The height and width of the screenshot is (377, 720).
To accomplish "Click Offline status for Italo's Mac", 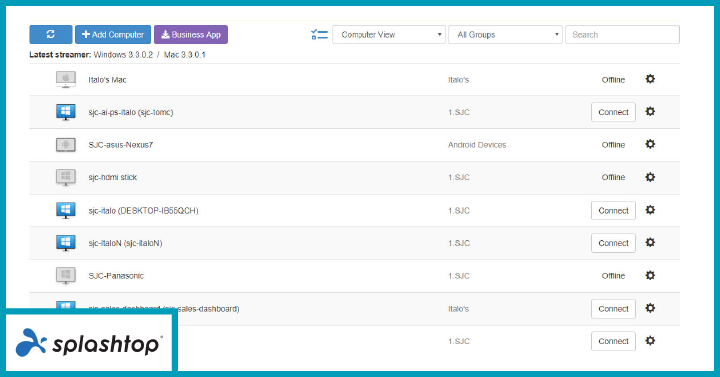I will (613, 80).
